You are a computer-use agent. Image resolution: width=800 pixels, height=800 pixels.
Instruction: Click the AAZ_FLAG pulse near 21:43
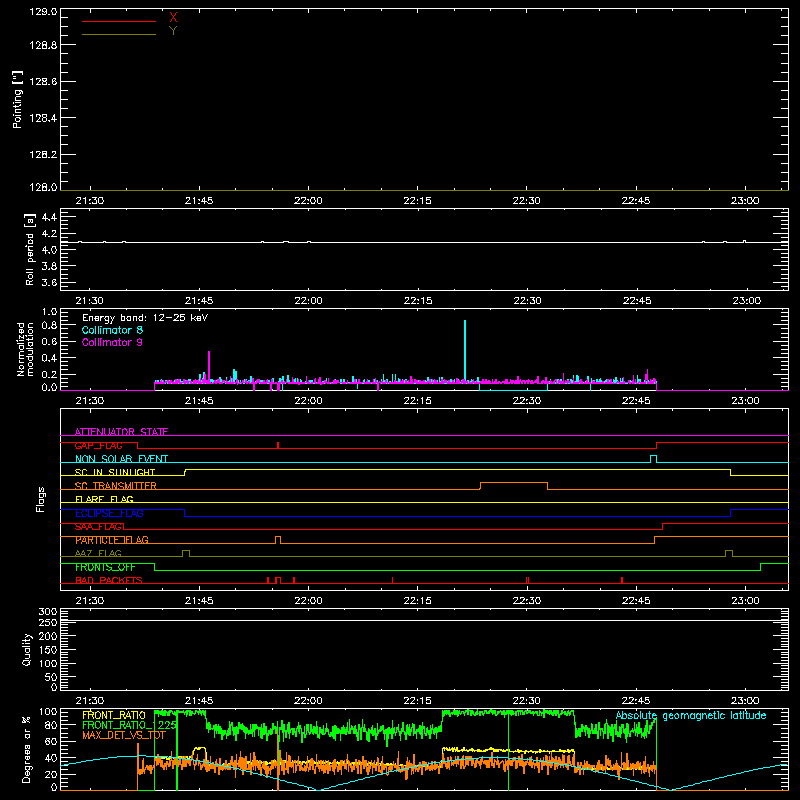pyautogui.click(x=186, y=553)
